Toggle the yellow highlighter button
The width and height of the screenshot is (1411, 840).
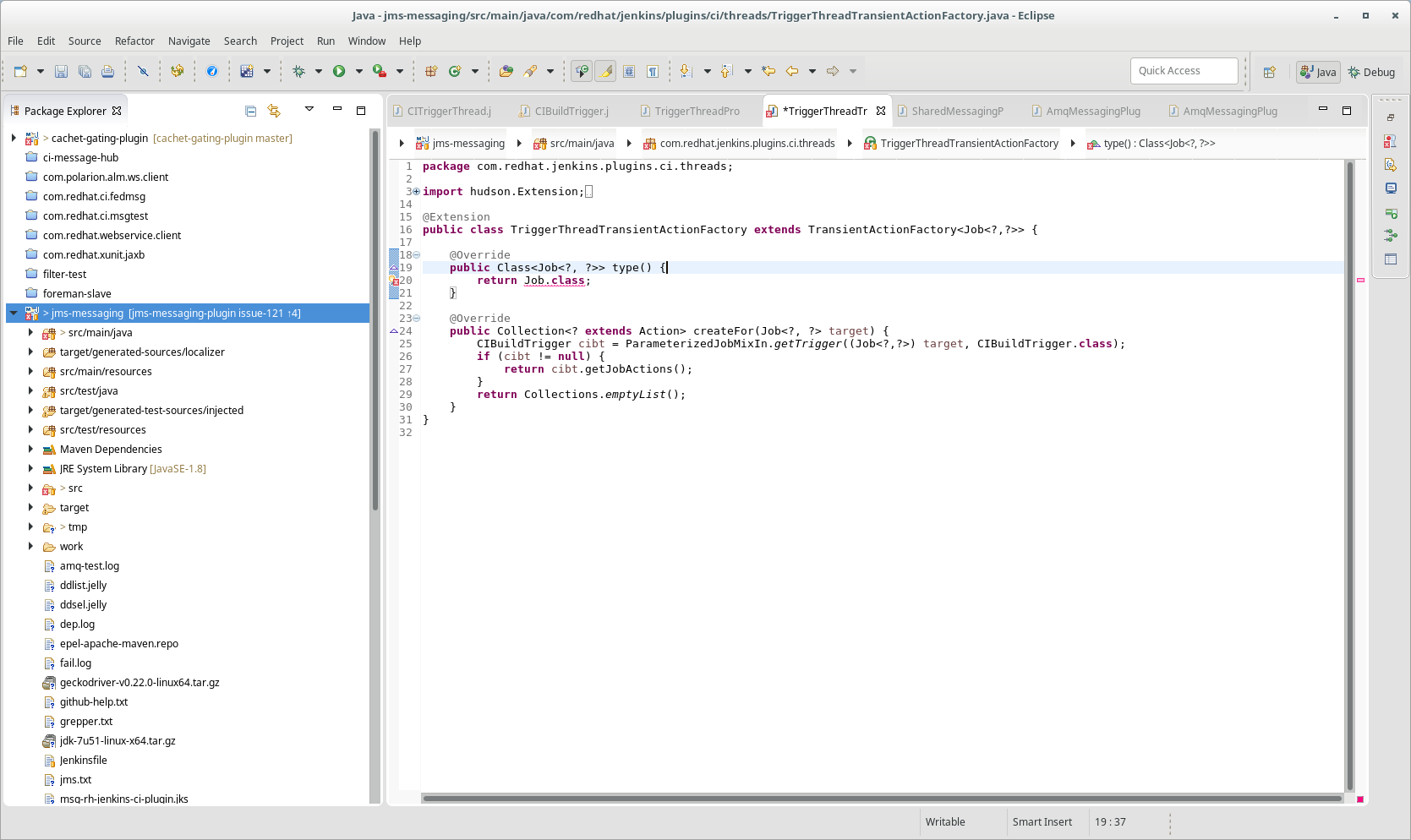[x=605, y=72]
